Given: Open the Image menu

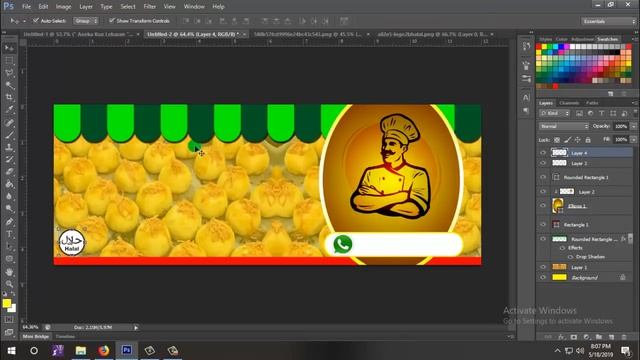Looking at the screenshot, I should [x=63, y=7].
